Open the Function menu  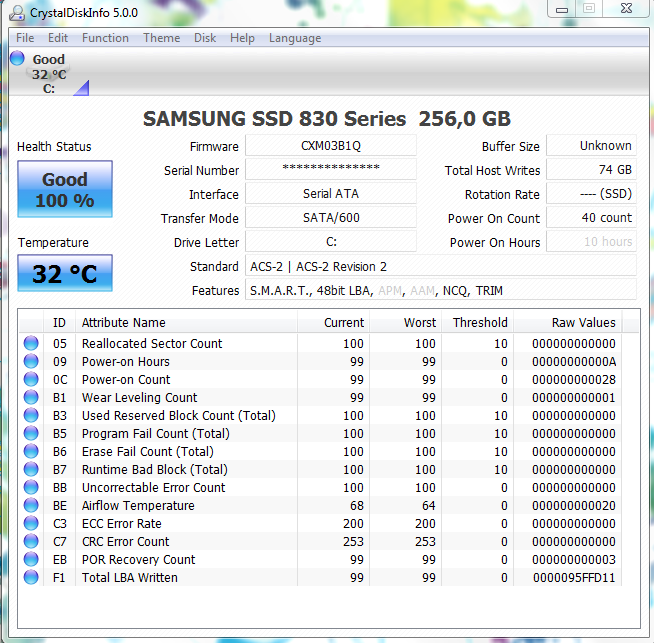pyautogui.click(x=105, y=38)
